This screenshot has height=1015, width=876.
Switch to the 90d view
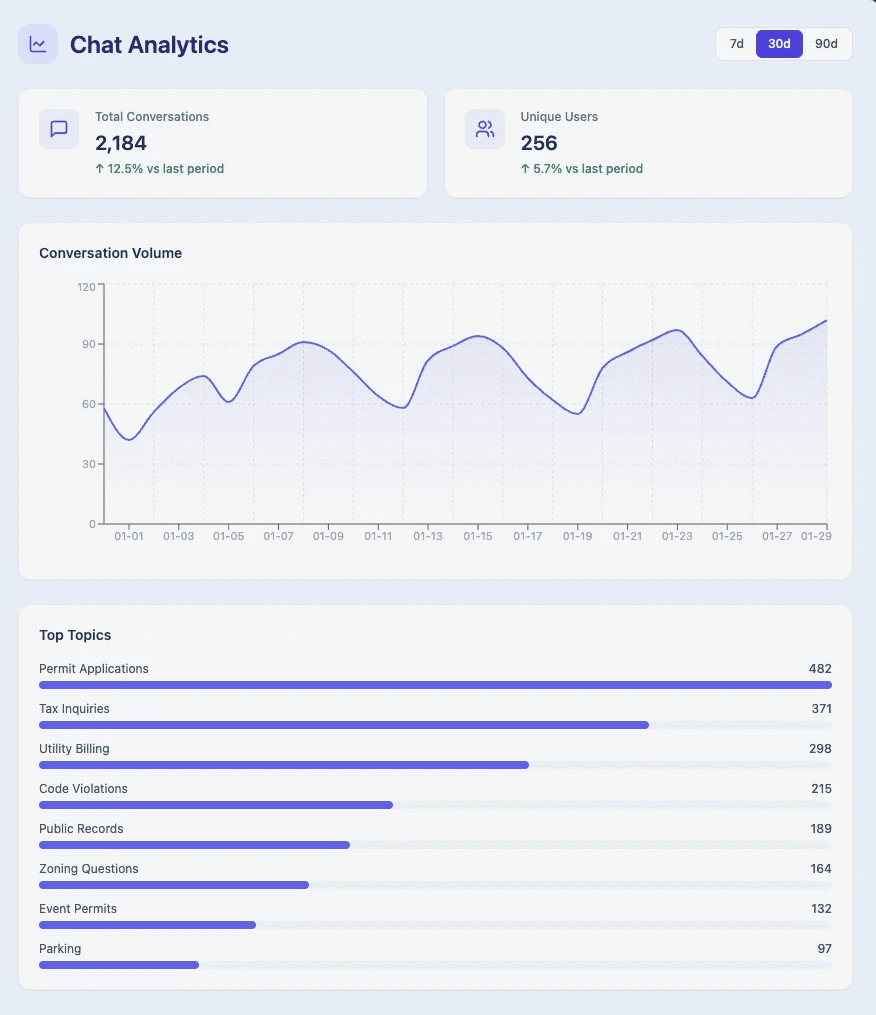825,43
